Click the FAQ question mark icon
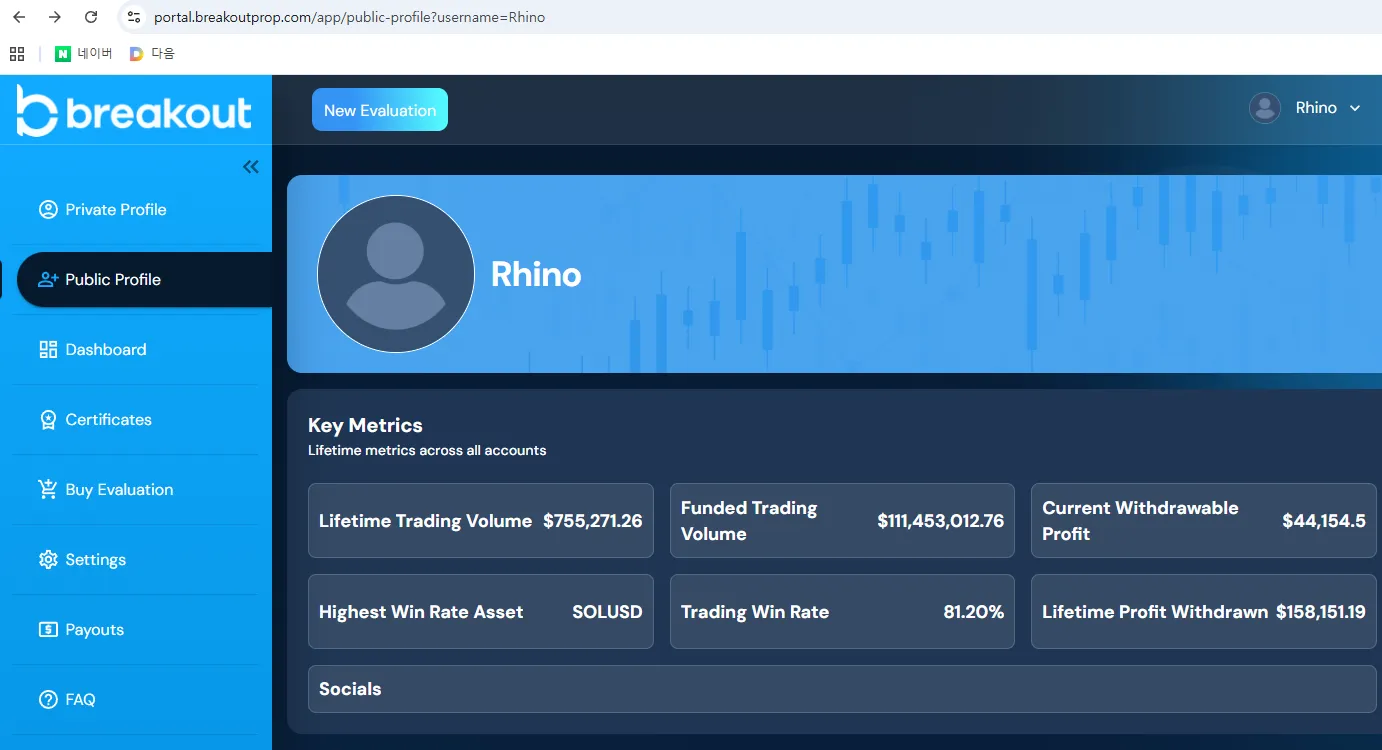The image size is (1382, 750). (x=48, y=700)
